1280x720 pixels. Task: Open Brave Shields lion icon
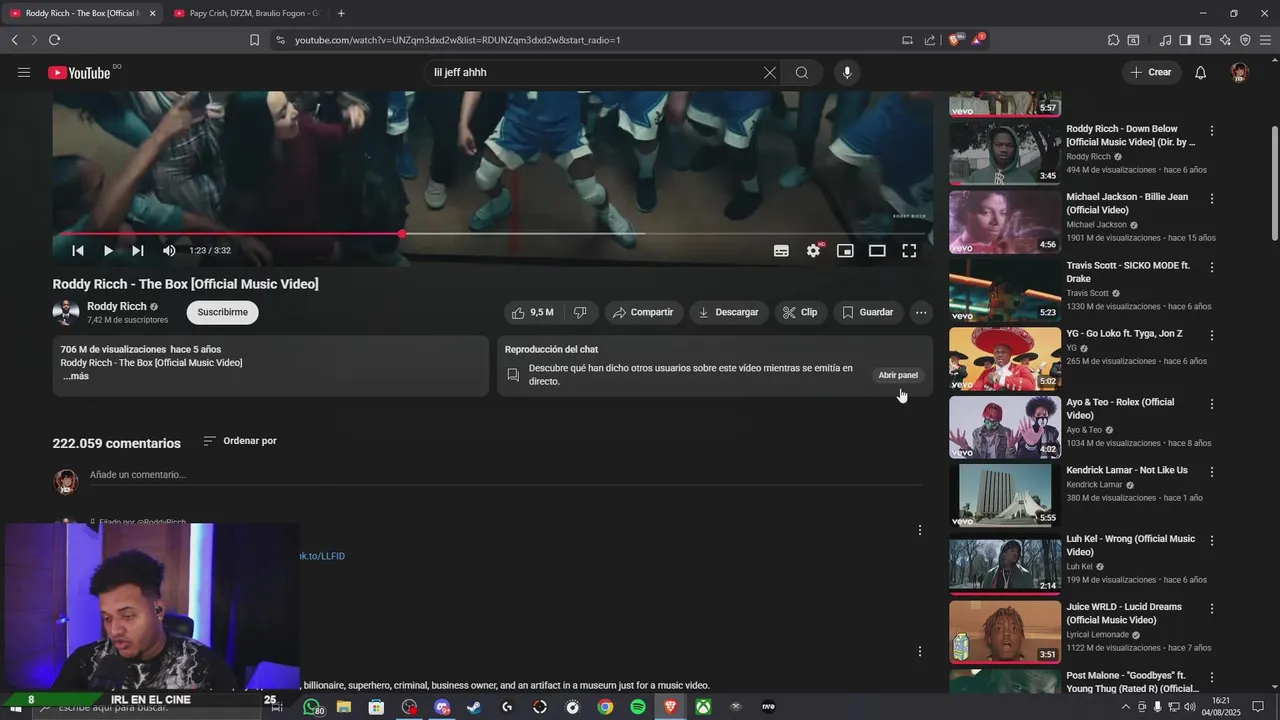point(954,40)
